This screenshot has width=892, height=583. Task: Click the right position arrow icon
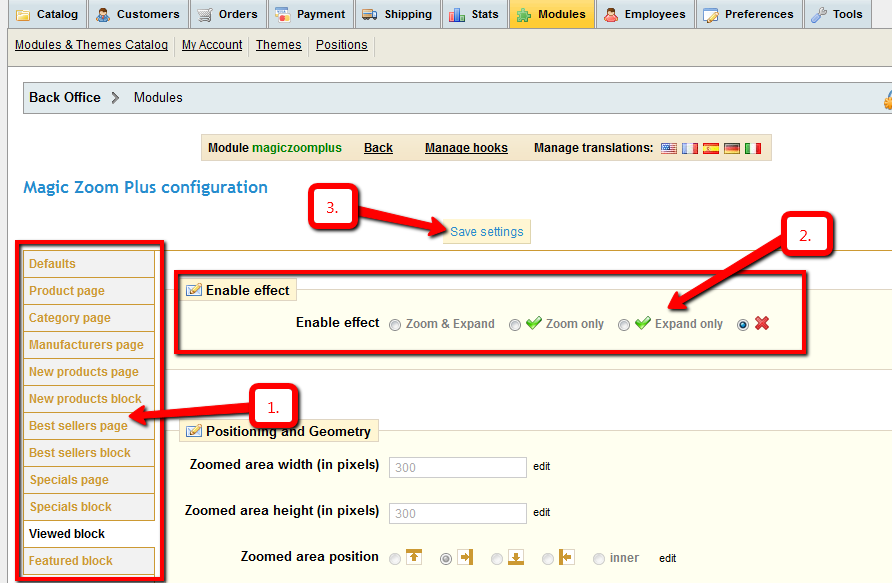466,557
